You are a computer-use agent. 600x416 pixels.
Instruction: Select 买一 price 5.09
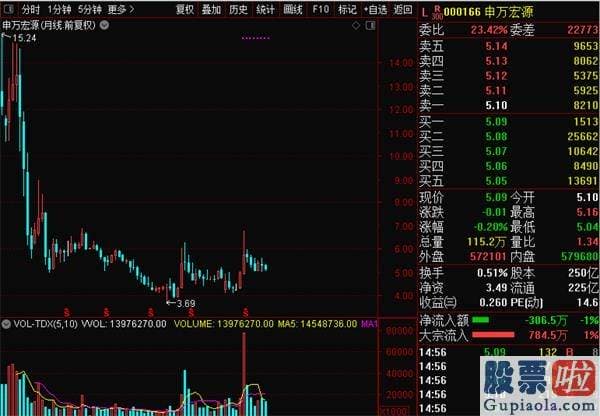point(496,122)
